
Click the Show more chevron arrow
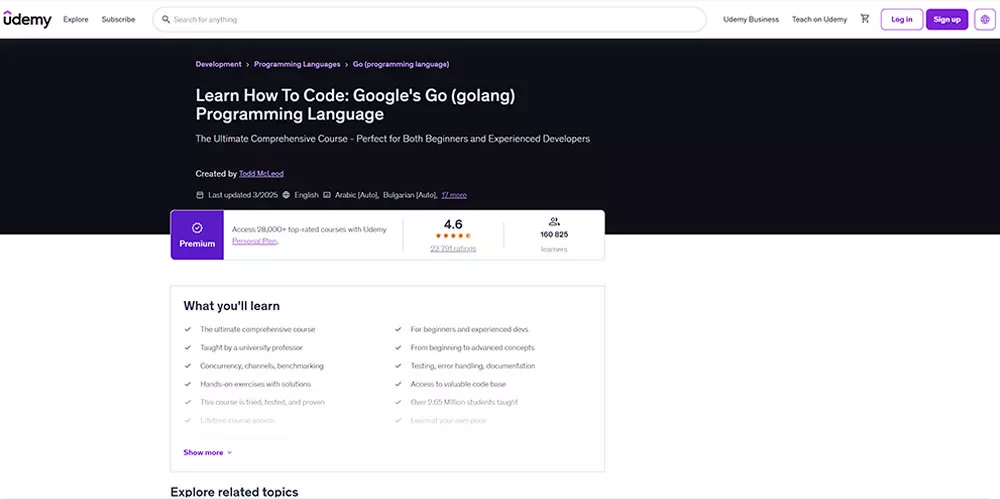tap(230, 452)
